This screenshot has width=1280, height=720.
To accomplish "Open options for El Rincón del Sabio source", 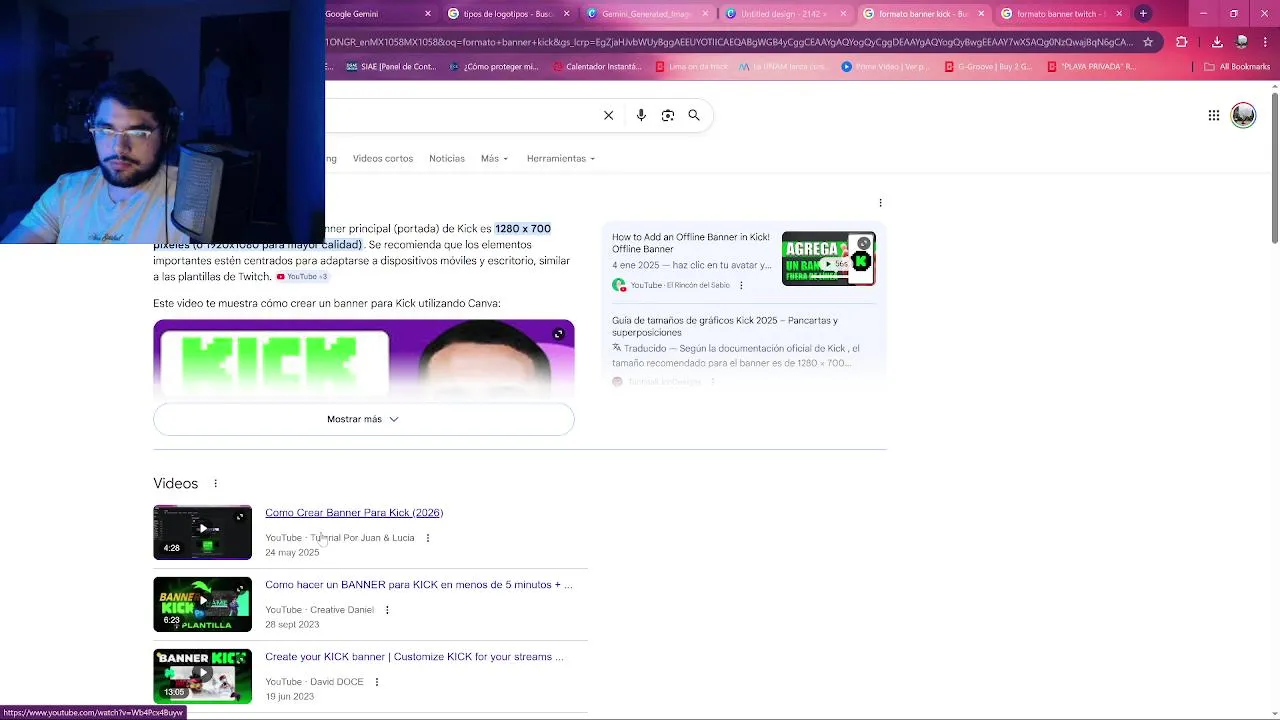I will [741, 285].
